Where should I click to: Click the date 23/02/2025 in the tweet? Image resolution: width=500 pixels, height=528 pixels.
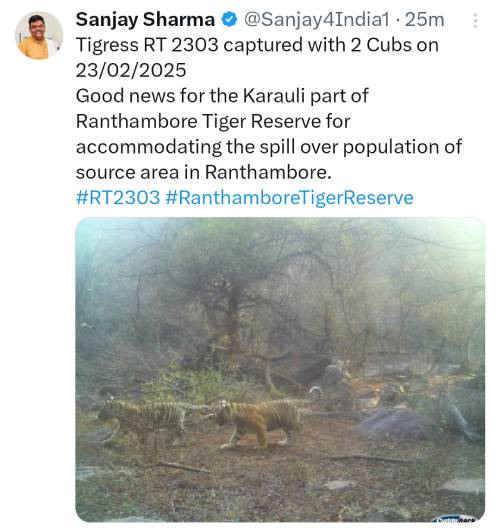tap(131, 70)
